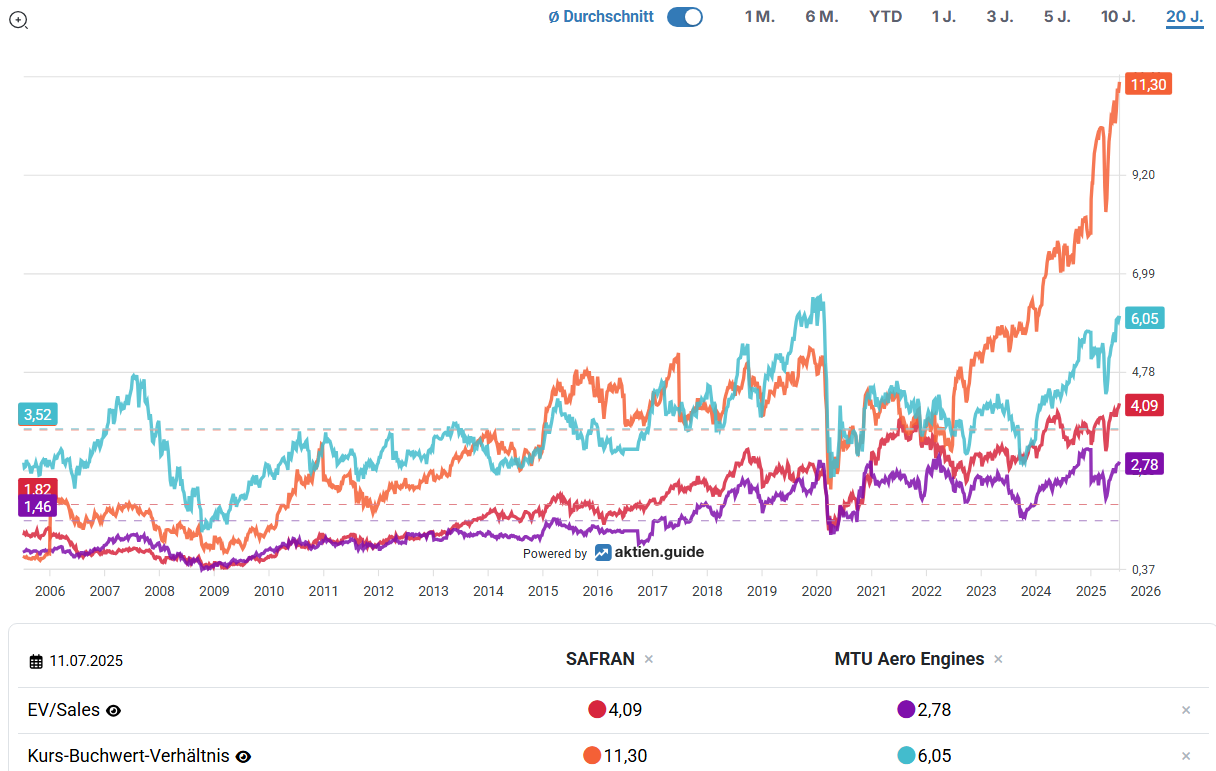Select the 1 J. time range

(x=943, y=17)
